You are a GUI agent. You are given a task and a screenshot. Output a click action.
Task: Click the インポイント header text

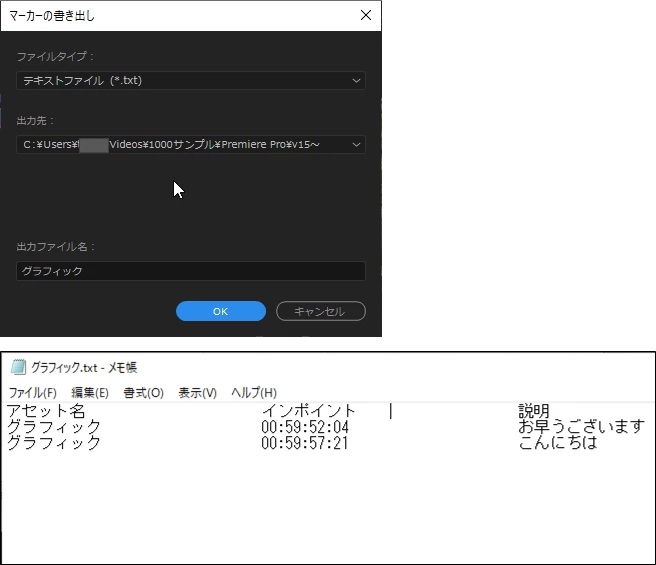tap(308, 411)
